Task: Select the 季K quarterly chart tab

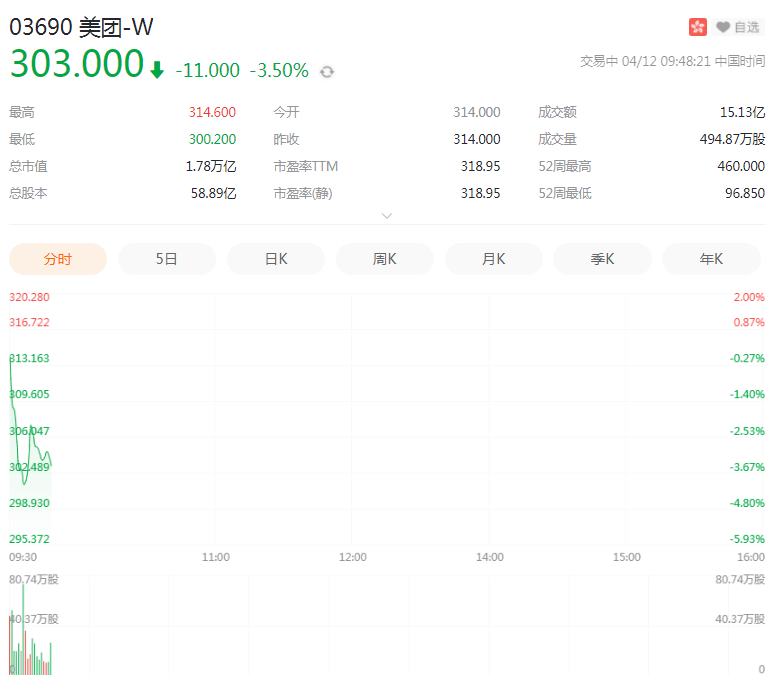Action: [x=602, y=259]
